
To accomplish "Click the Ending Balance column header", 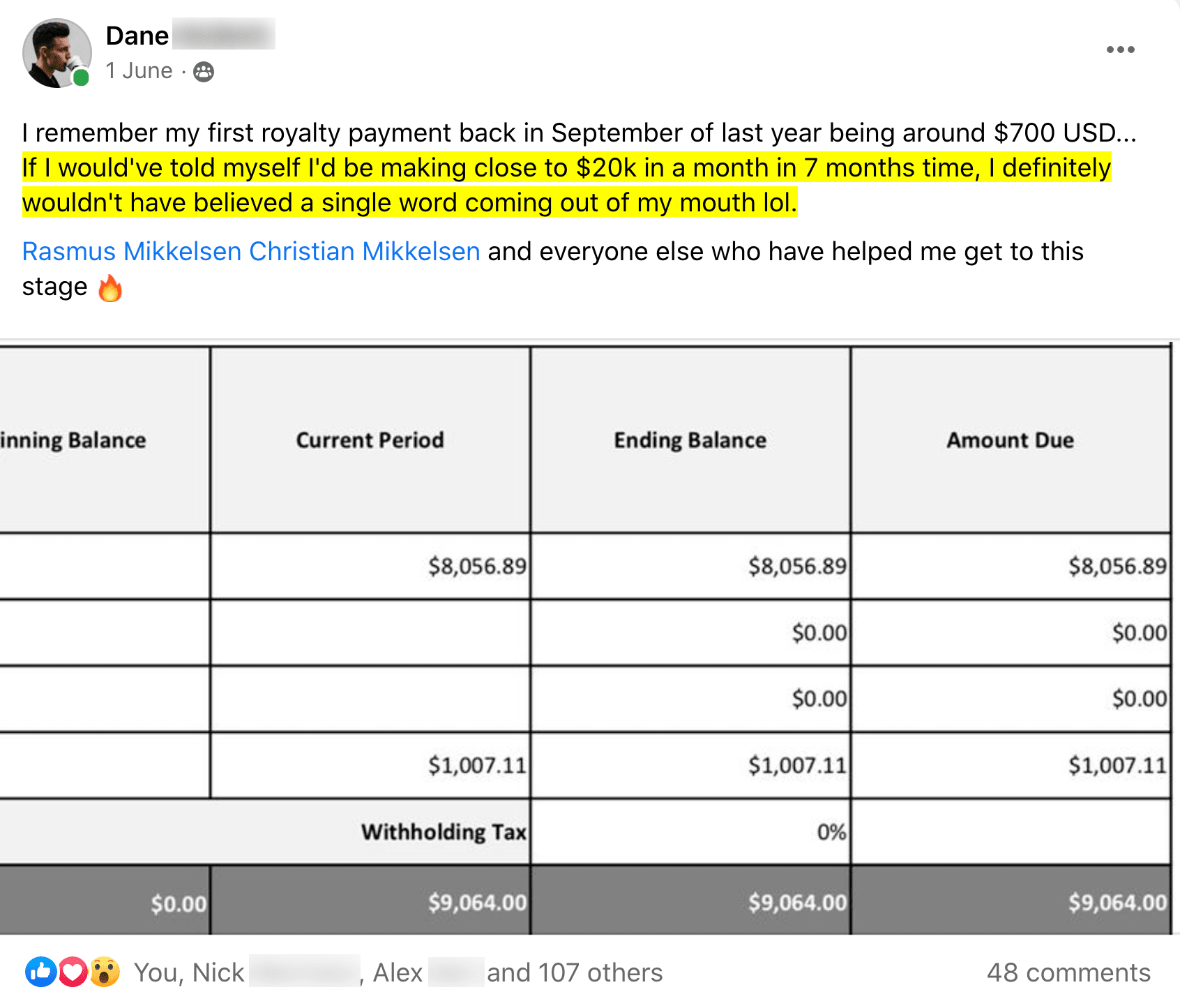I will (x=690, y=440).
